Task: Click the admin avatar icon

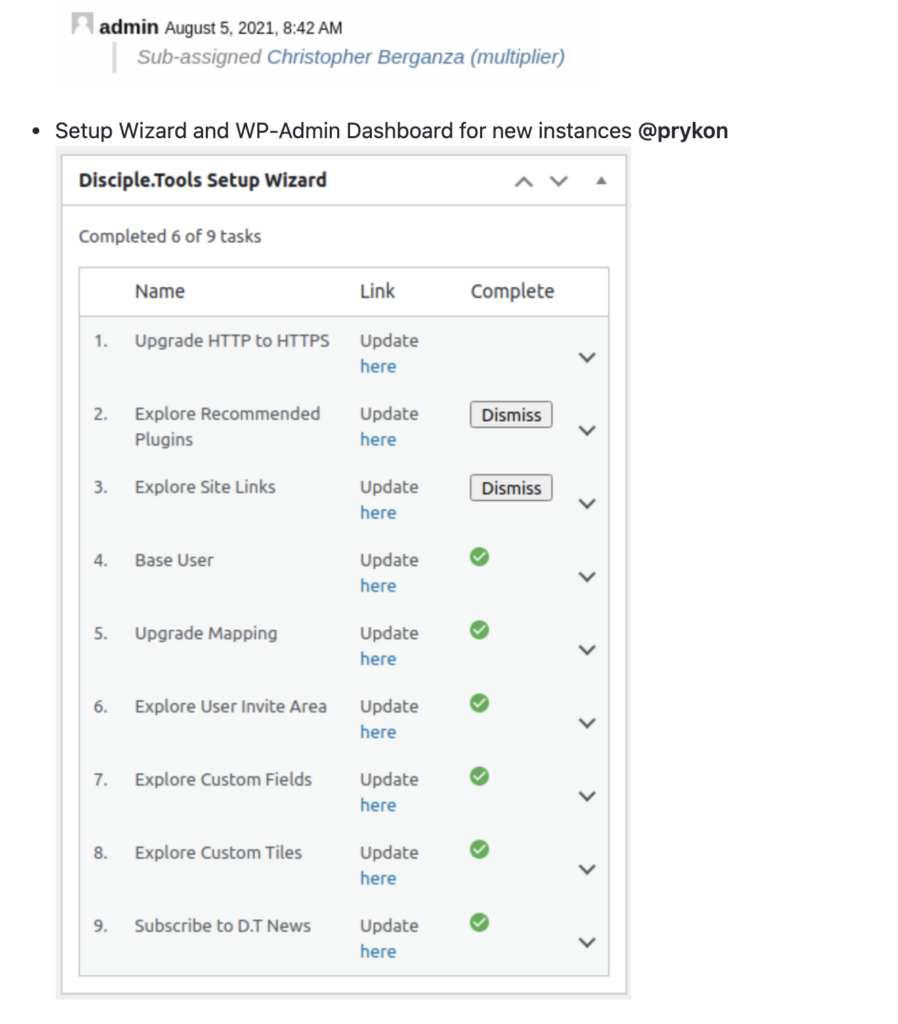Action: tap(82, 24)
